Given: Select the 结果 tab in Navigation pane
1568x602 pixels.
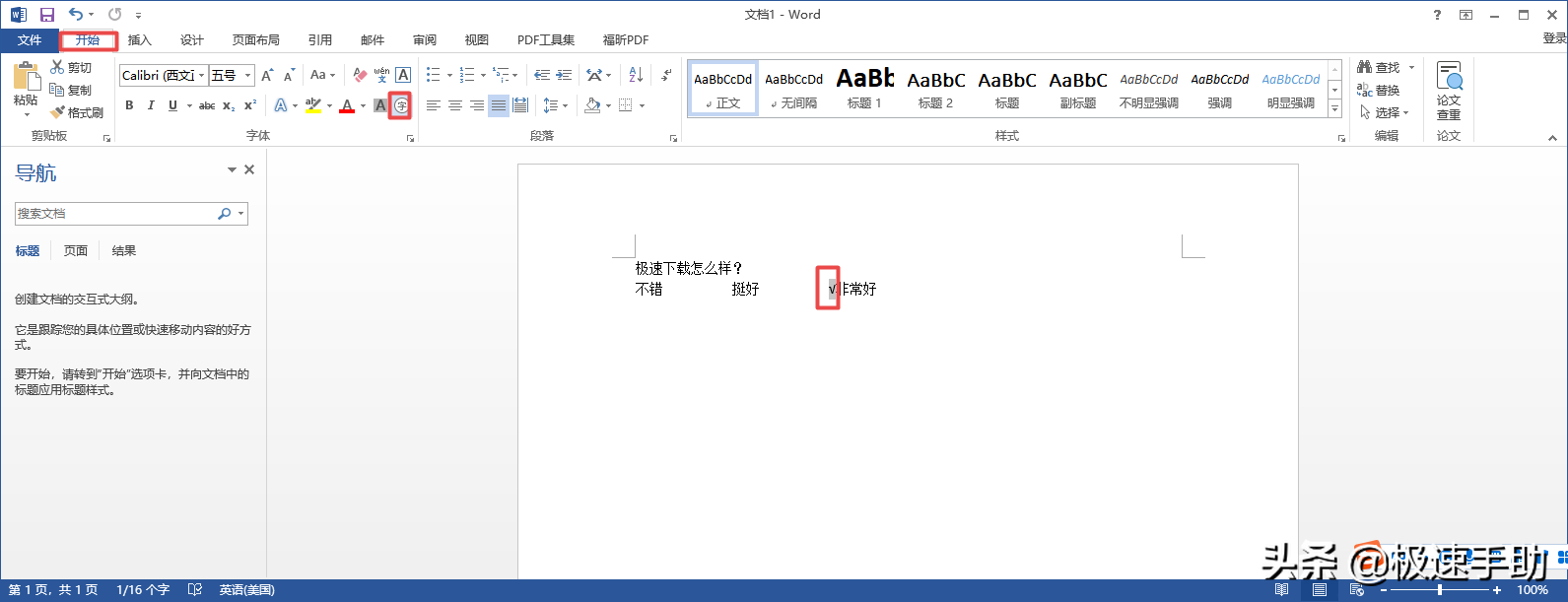Looking at the screenshot, I should tap(124, 250).
